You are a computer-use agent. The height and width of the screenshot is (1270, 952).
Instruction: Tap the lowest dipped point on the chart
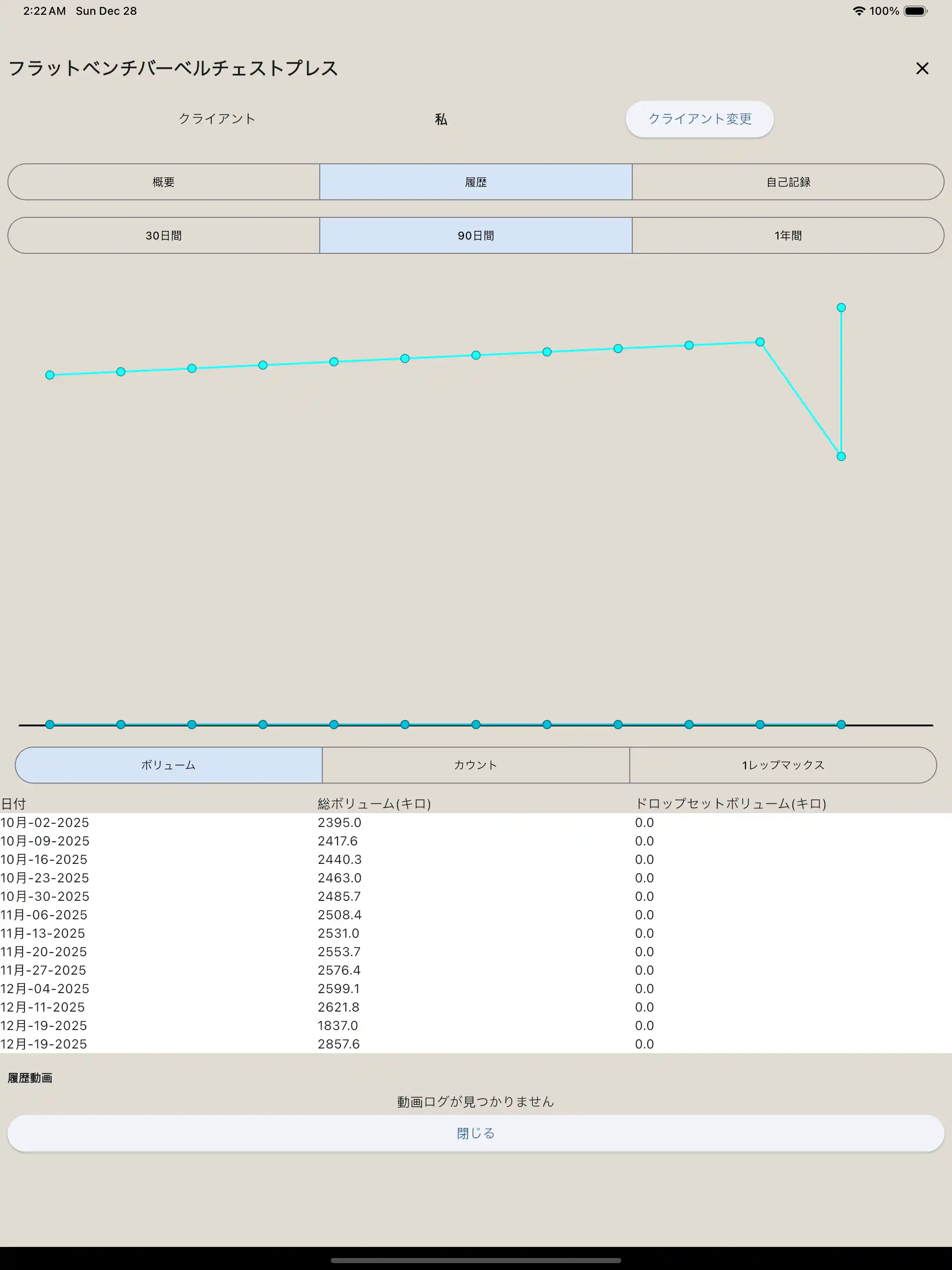click(841, 456)
